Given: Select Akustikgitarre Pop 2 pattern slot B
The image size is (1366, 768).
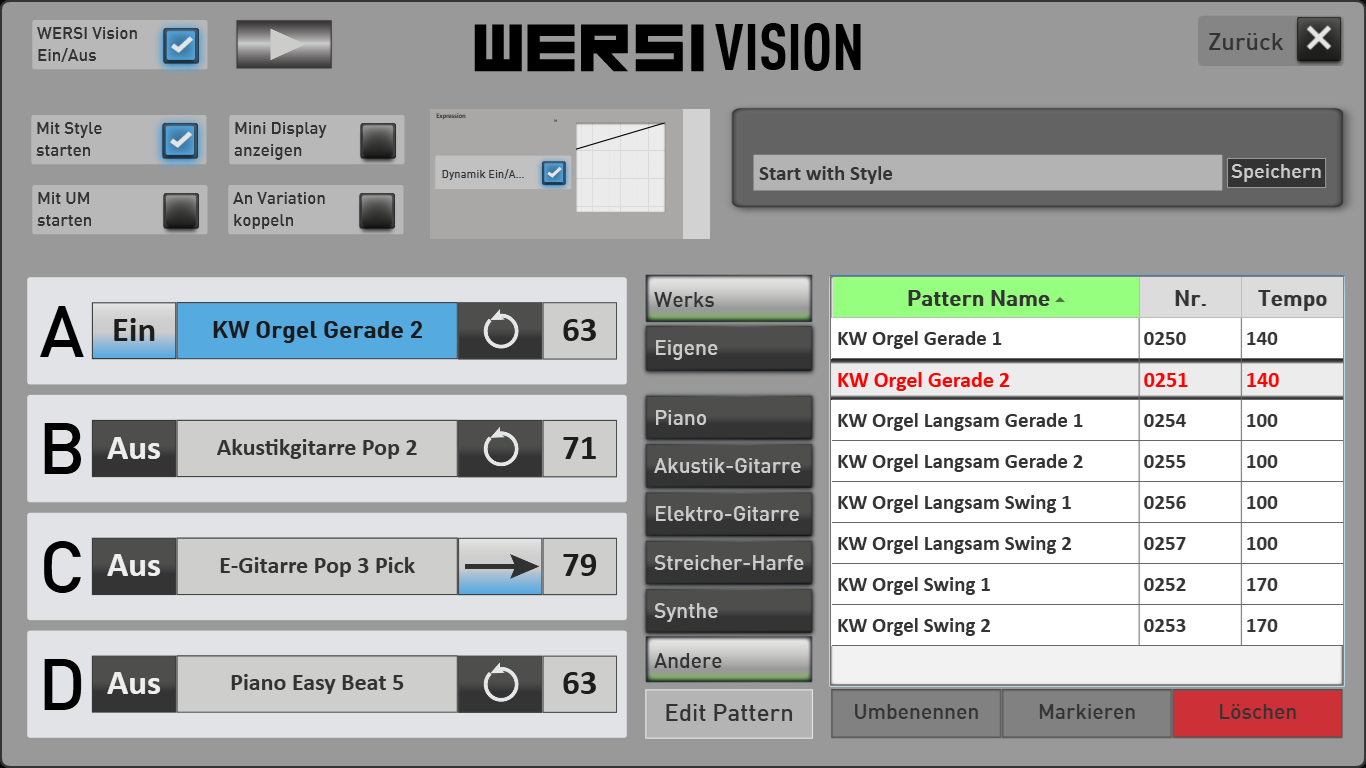Looking at the screenshot, I should point(317,449).
